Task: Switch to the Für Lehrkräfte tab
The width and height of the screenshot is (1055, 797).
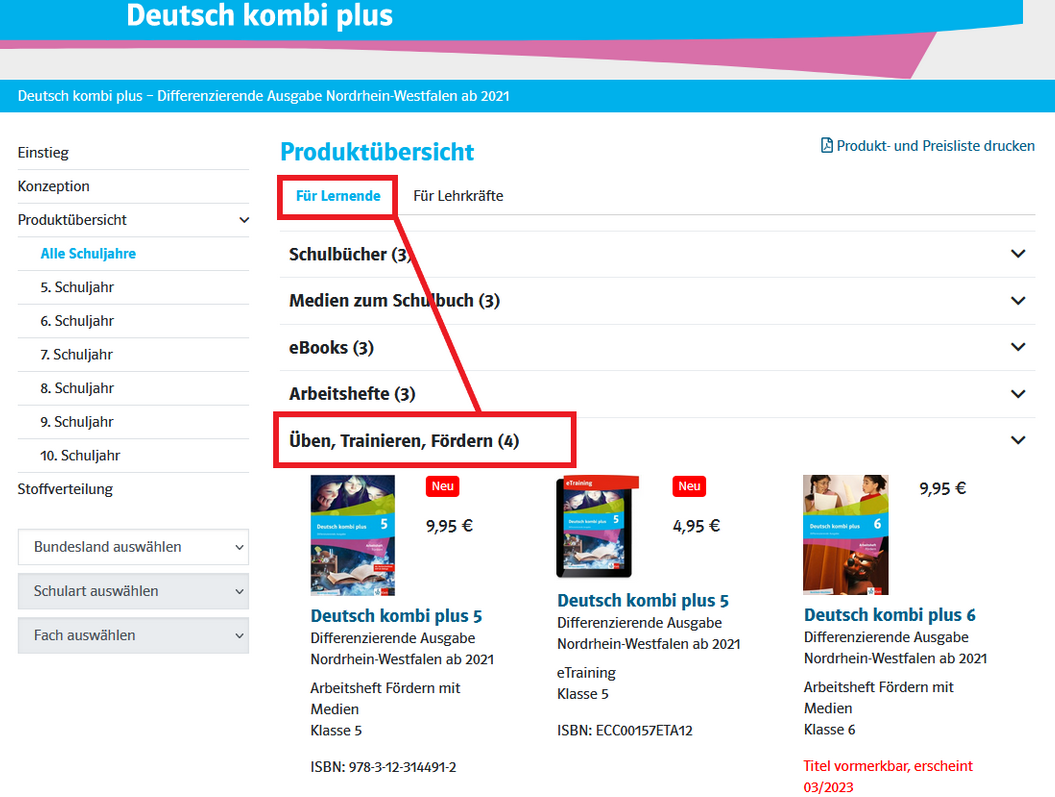Action: point(458,196)
